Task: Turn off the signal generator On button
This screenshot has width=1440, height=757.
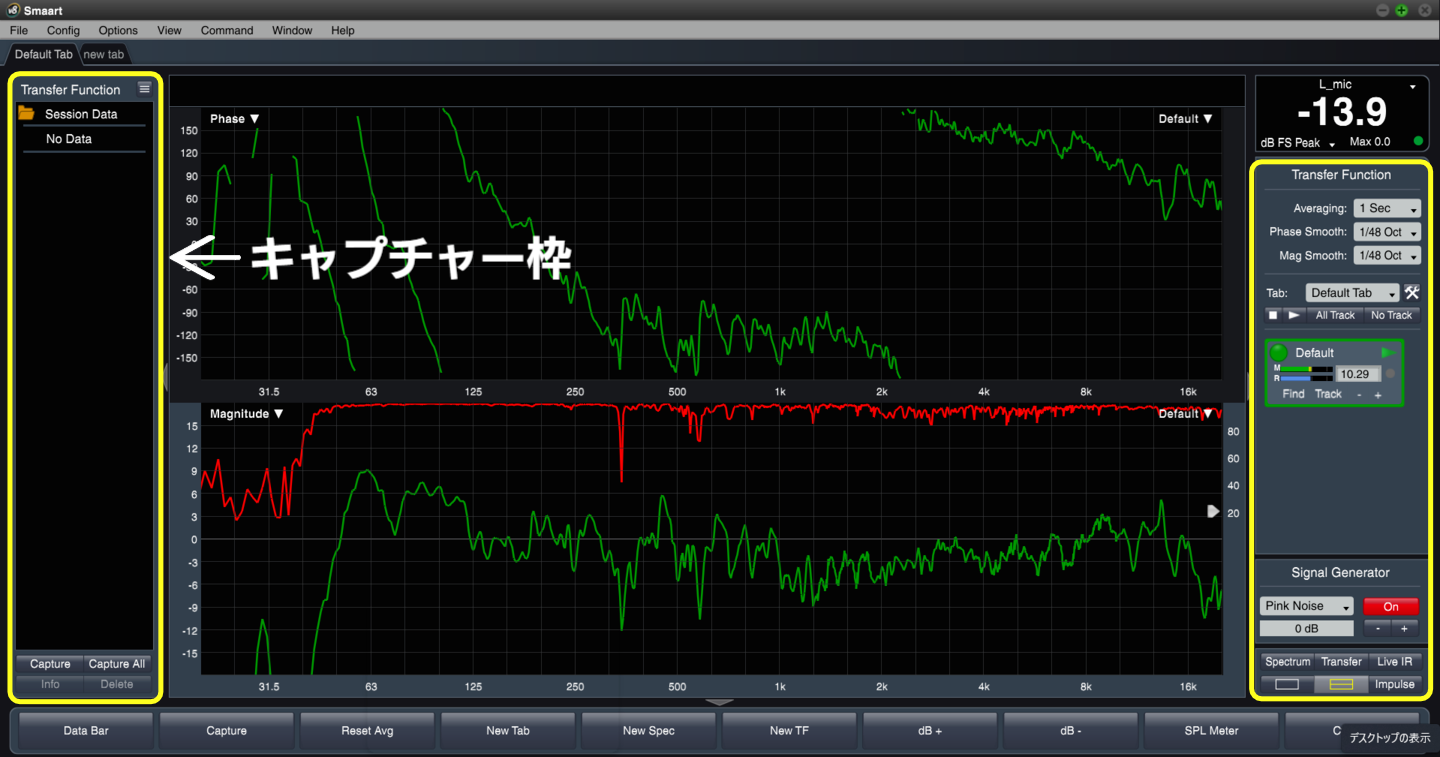Action: [1390, 606]
